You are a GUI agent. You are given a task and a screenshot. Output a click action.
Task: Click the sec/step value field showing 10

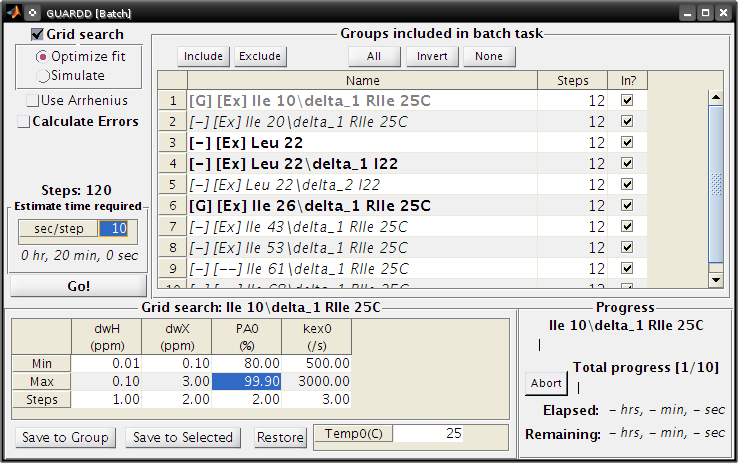click(x=113, y=229)
